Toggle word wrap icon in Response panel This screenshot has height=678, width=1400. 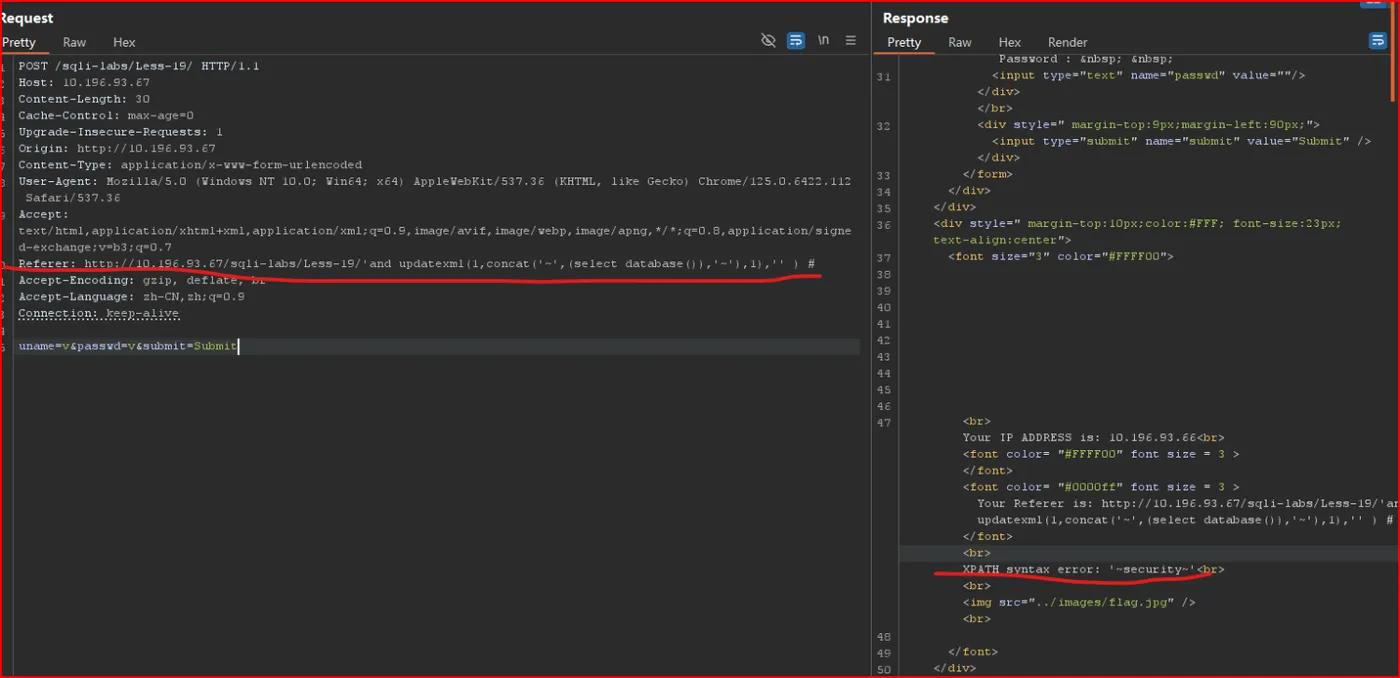(1377, 41)
